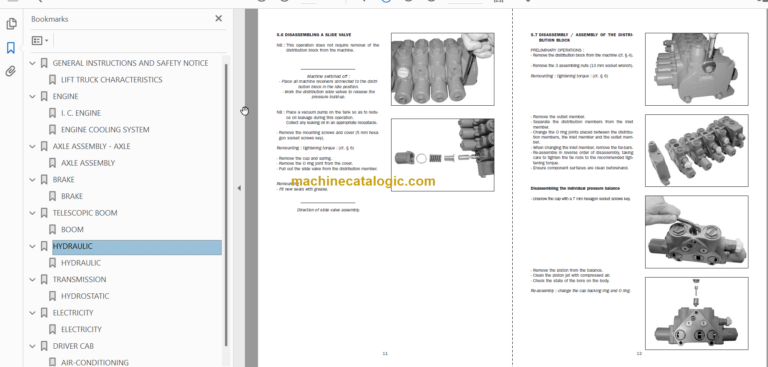768x367 pixels.
Task: Collapse the TRANSMISSION bookmark group
Action: (33, 280)
